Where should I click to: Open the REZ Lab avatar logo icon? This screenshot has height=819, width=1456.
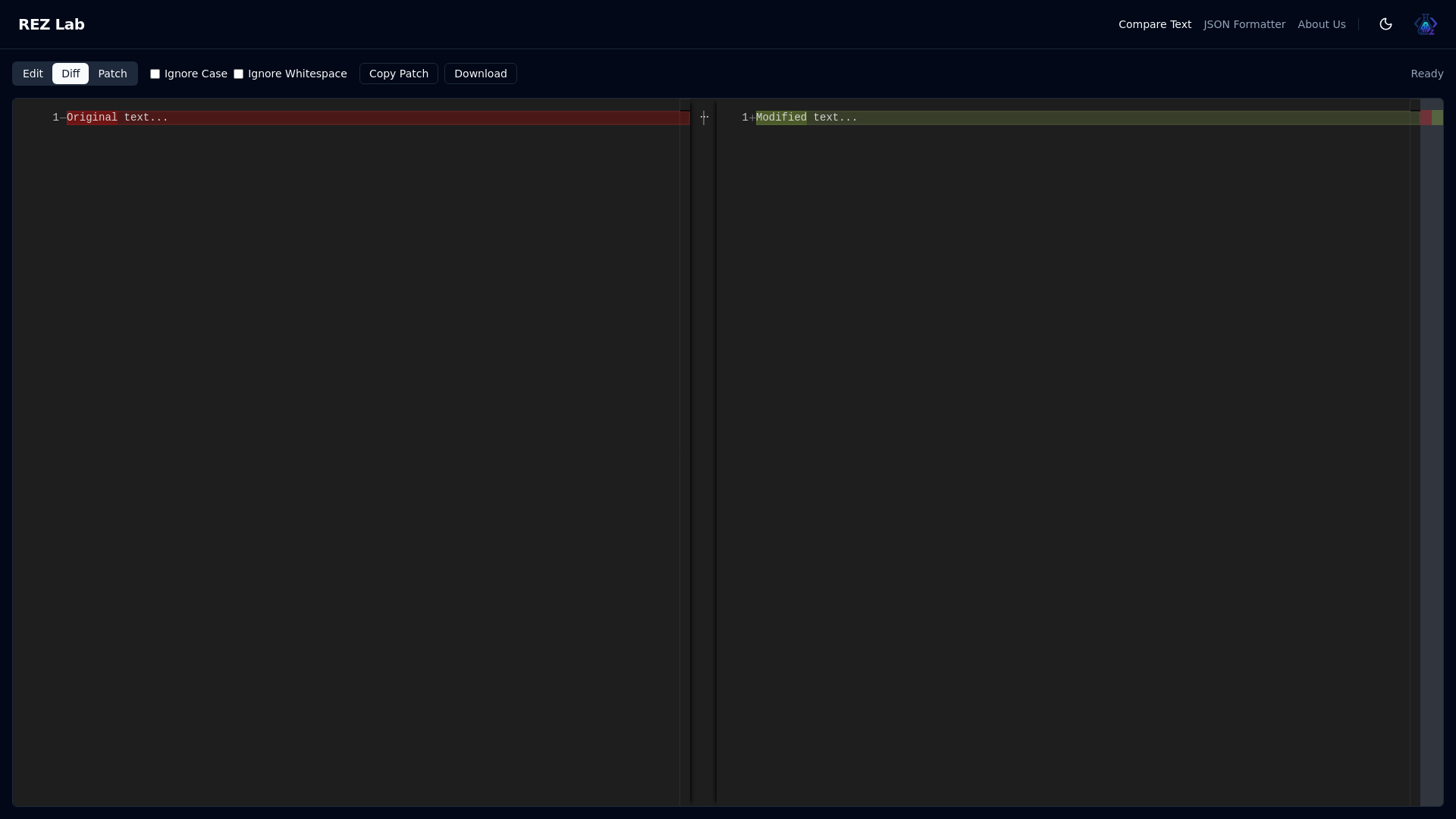click(1426, 24)
